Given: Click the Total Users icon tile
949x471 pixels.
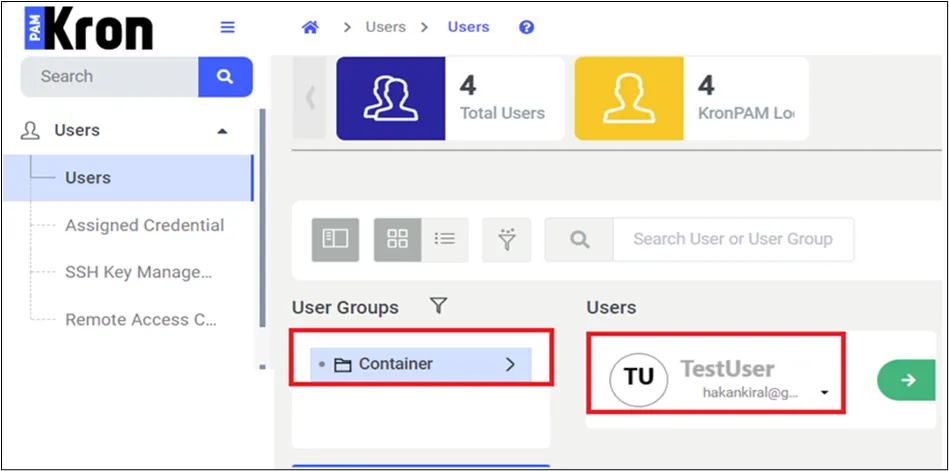Looking at the screenshot, I should tap(390, 99).
